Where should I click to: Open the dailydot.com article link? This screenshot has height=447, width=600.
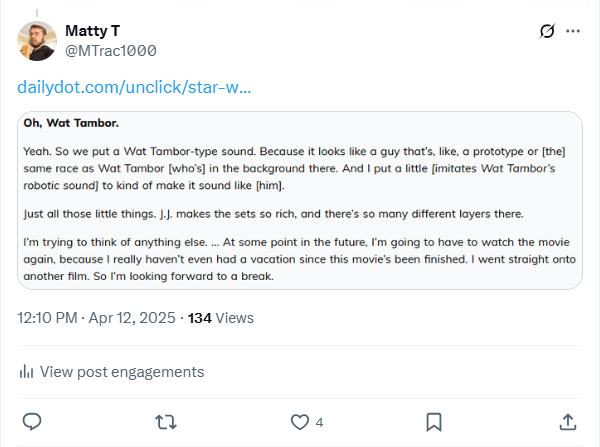coord(134,87)
